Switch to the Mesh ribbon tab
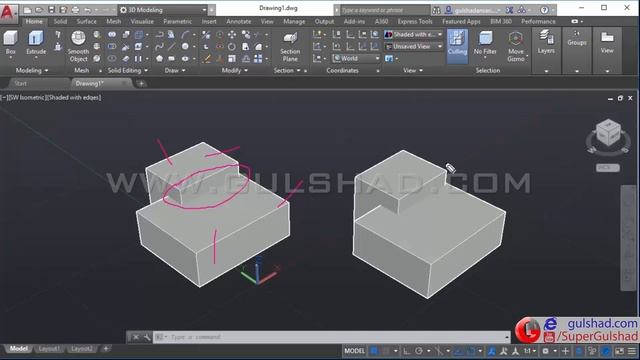640x360 pixels. (113, 21)
